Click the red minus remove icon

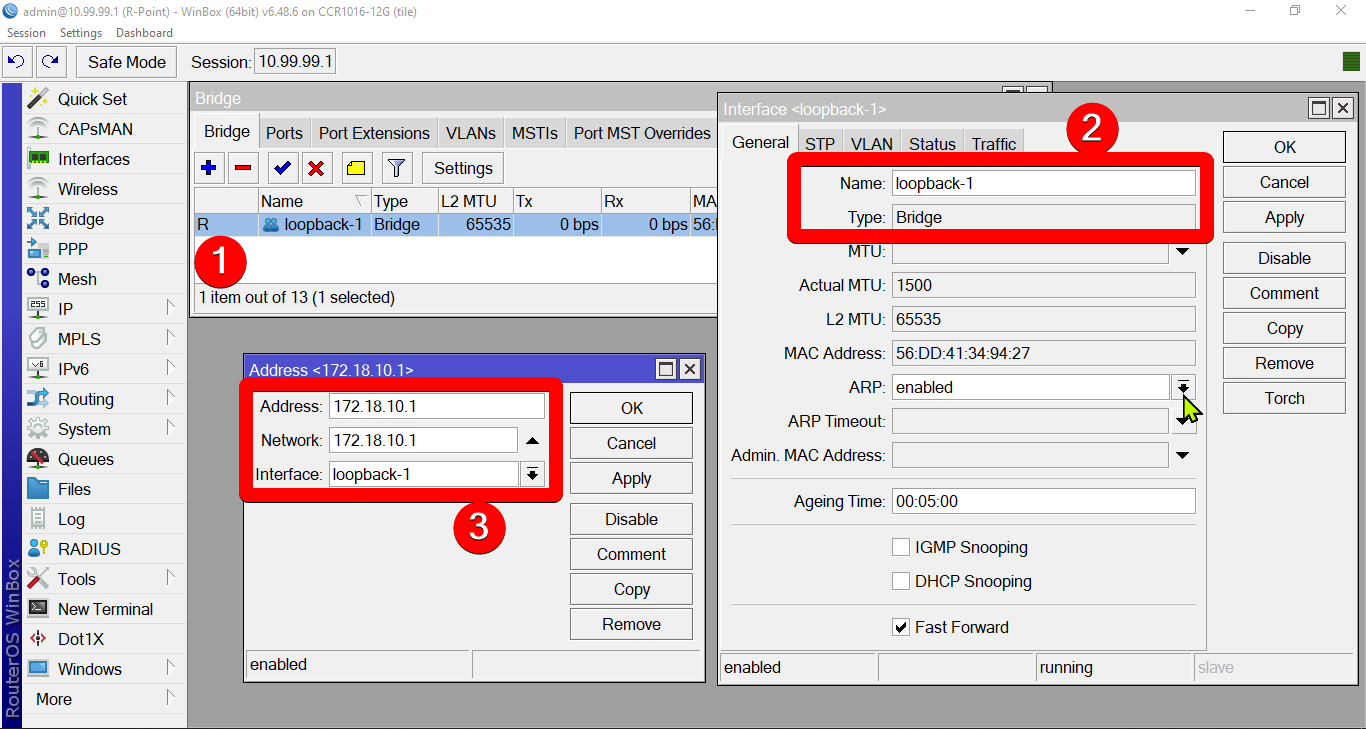pyautogui.click(x=243, y=168)
